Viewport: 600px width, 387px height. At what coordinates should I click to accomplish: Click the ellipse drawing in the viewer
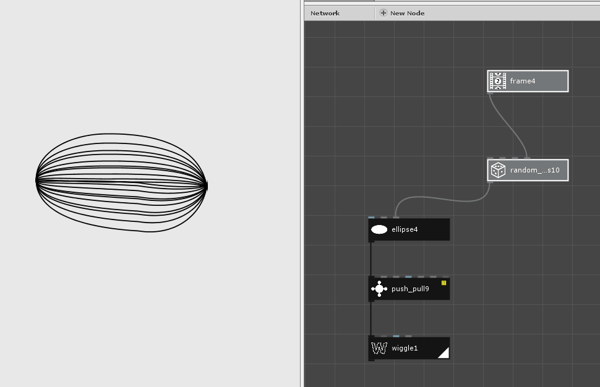point(122,183)
